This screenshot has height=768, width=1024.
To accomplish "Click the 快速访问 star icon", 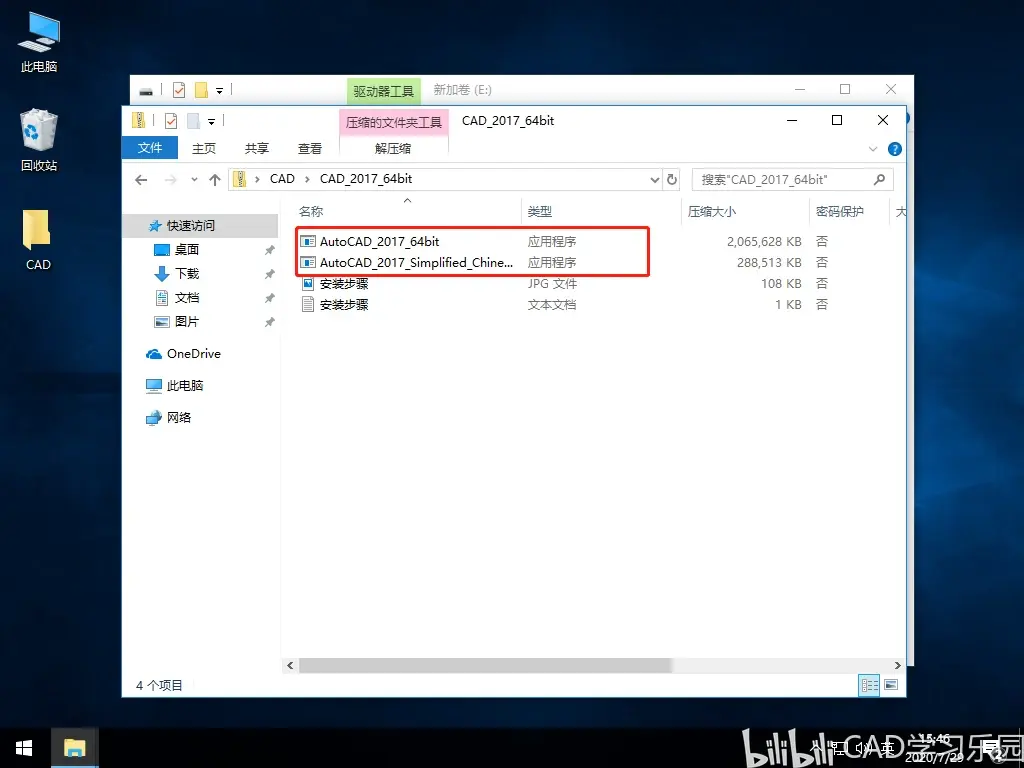I will (155, 226).
